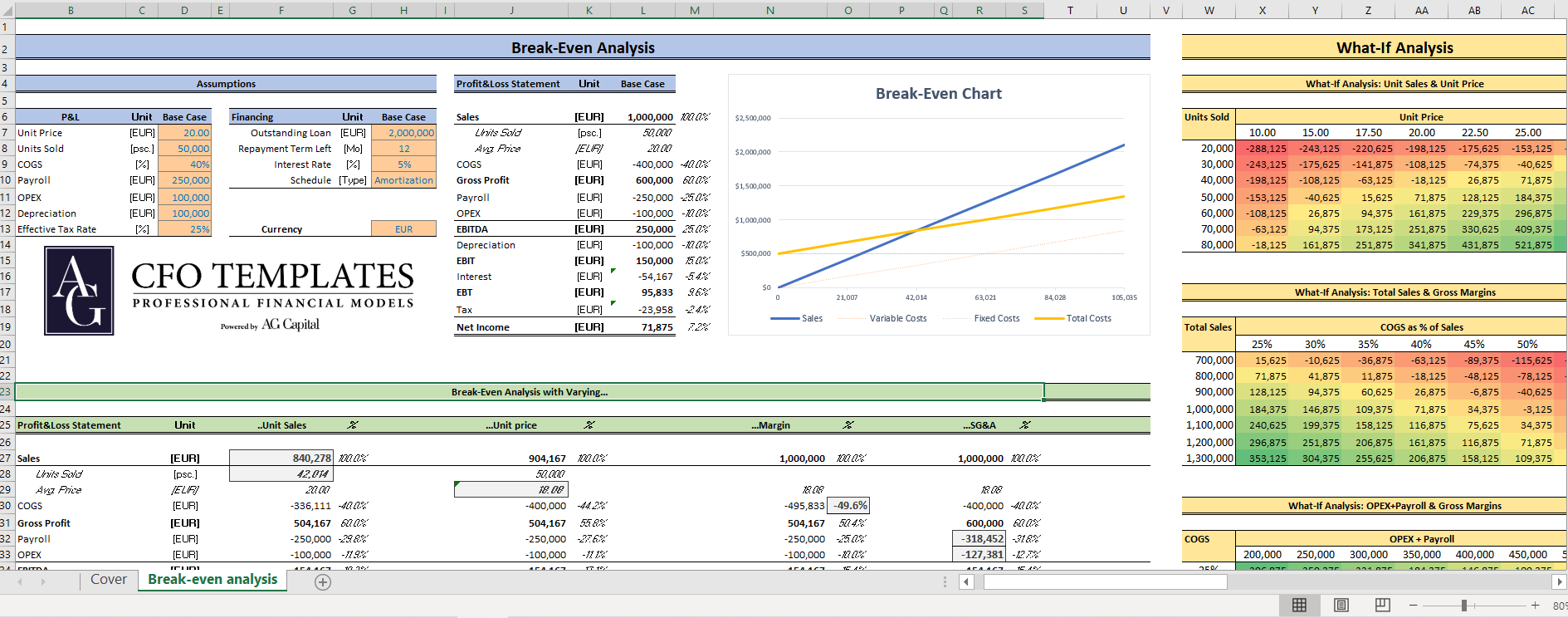
Task: Select column W header
Action: pyautogui.click(x=1209, y=10)
